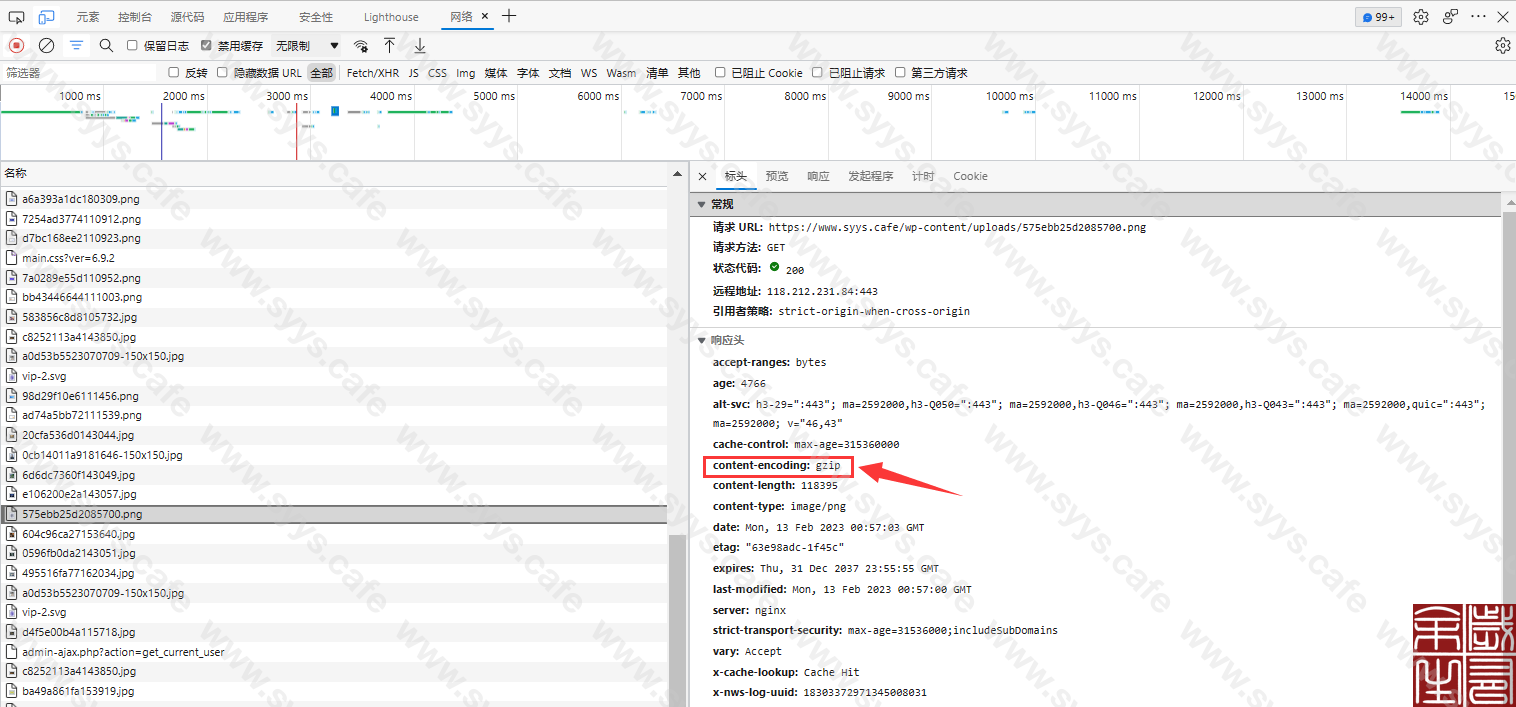The height and width of the screenshot is (707, 1516).
Task: Select the 全部 filter
Action: [321, 73]
